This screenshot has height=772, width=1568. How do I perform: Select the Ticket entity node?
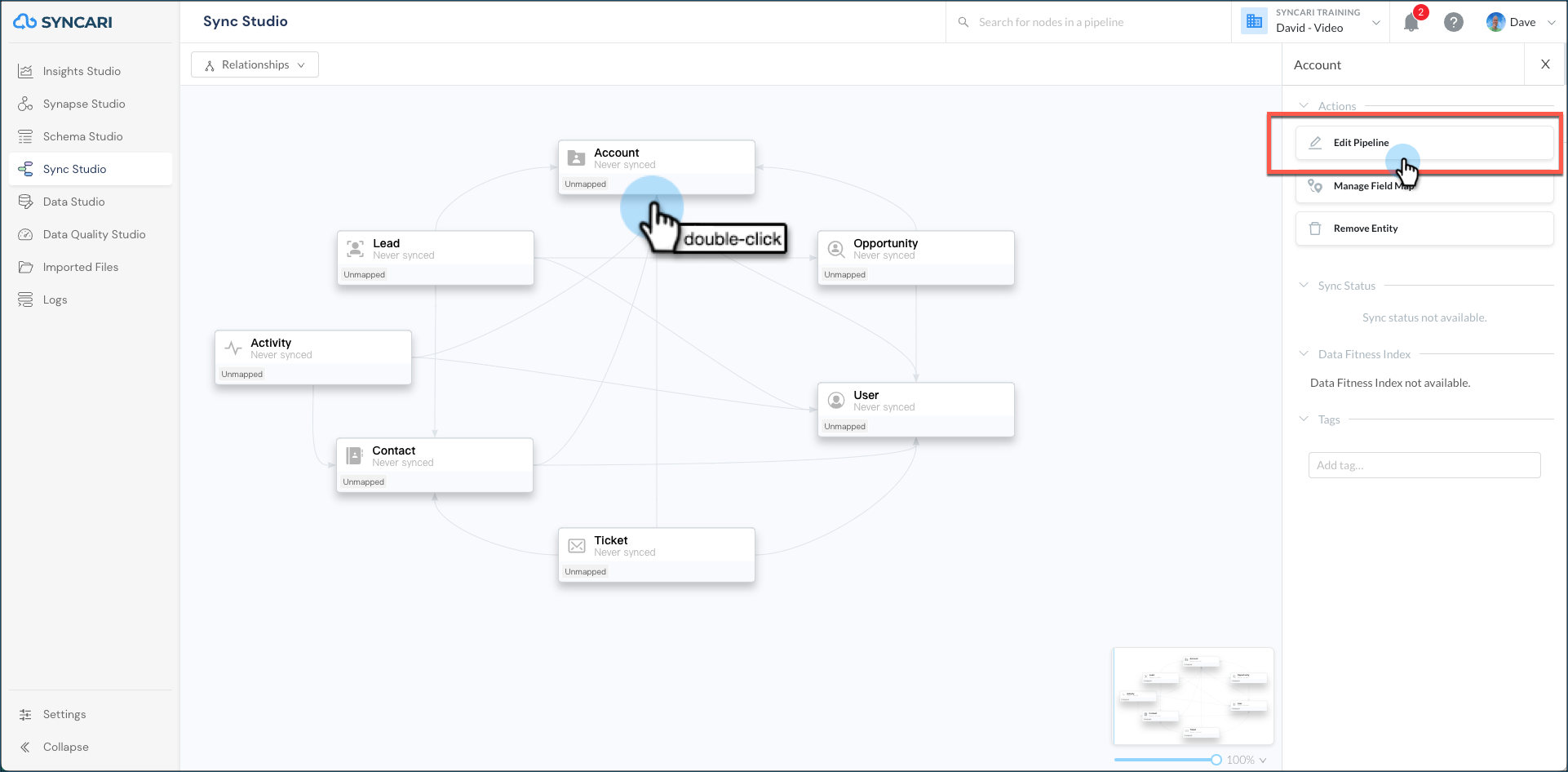pos(657,555)
